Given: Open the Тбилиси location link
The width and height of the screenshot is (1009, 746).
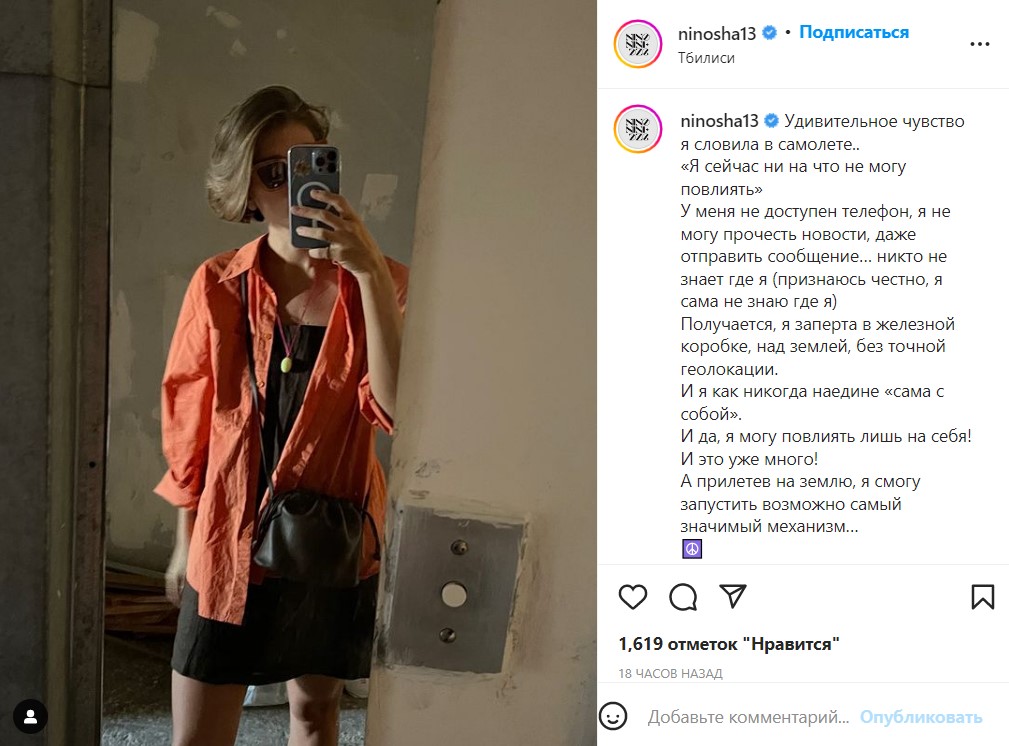Looking at the screenshot, I should point(706,58).
